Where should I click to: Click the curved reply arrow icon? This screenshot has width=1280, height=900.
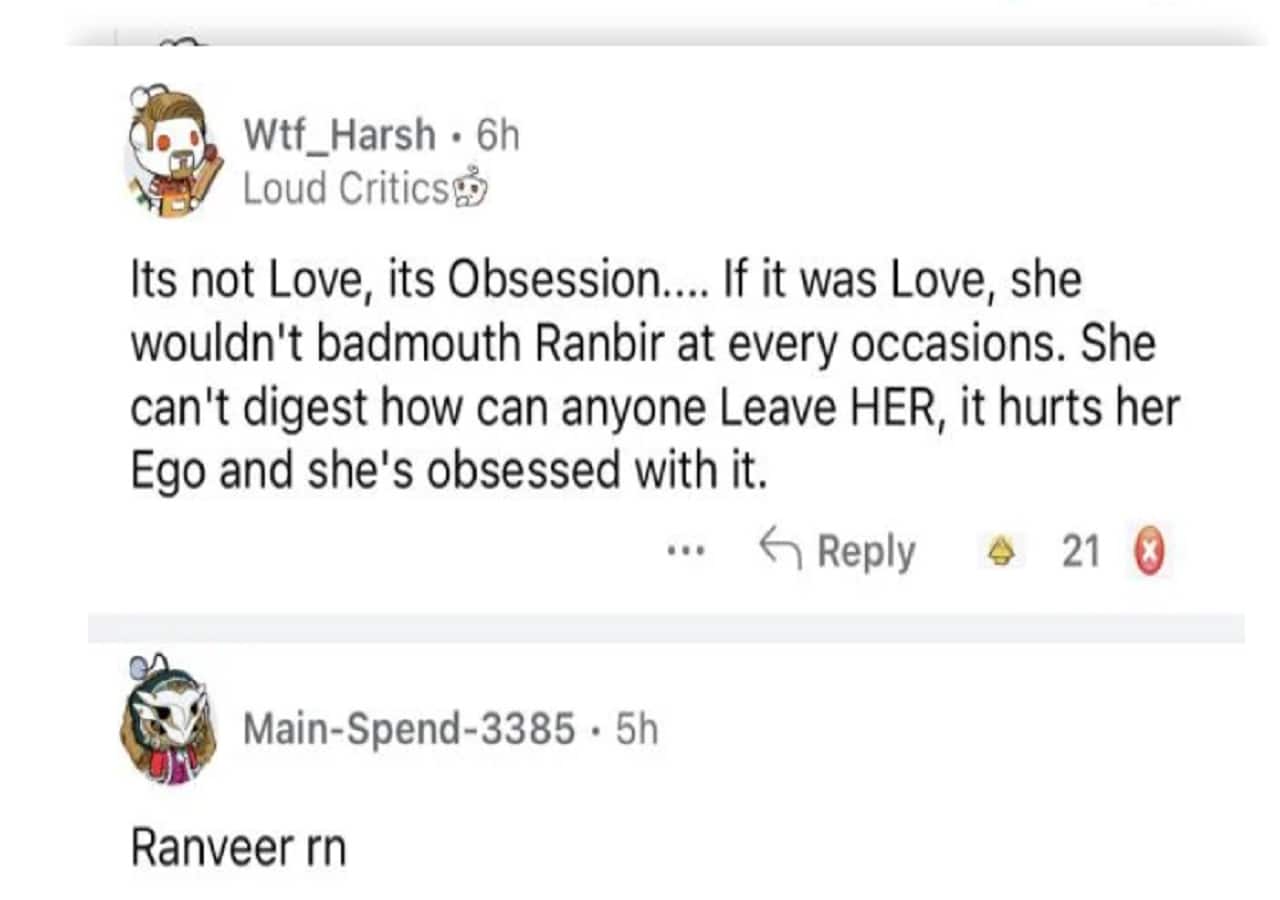click(780, 548)
